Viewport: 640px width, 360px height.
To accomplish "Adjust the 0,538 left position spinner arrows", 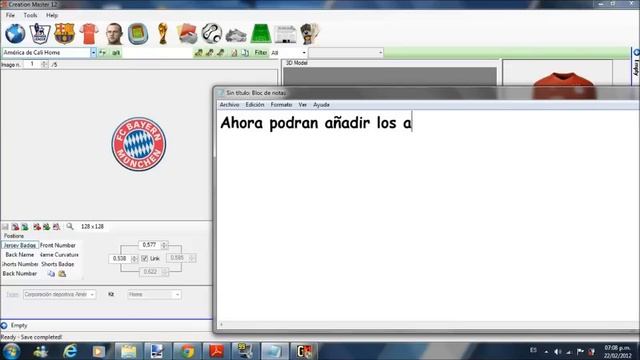I will click(134, 258).
